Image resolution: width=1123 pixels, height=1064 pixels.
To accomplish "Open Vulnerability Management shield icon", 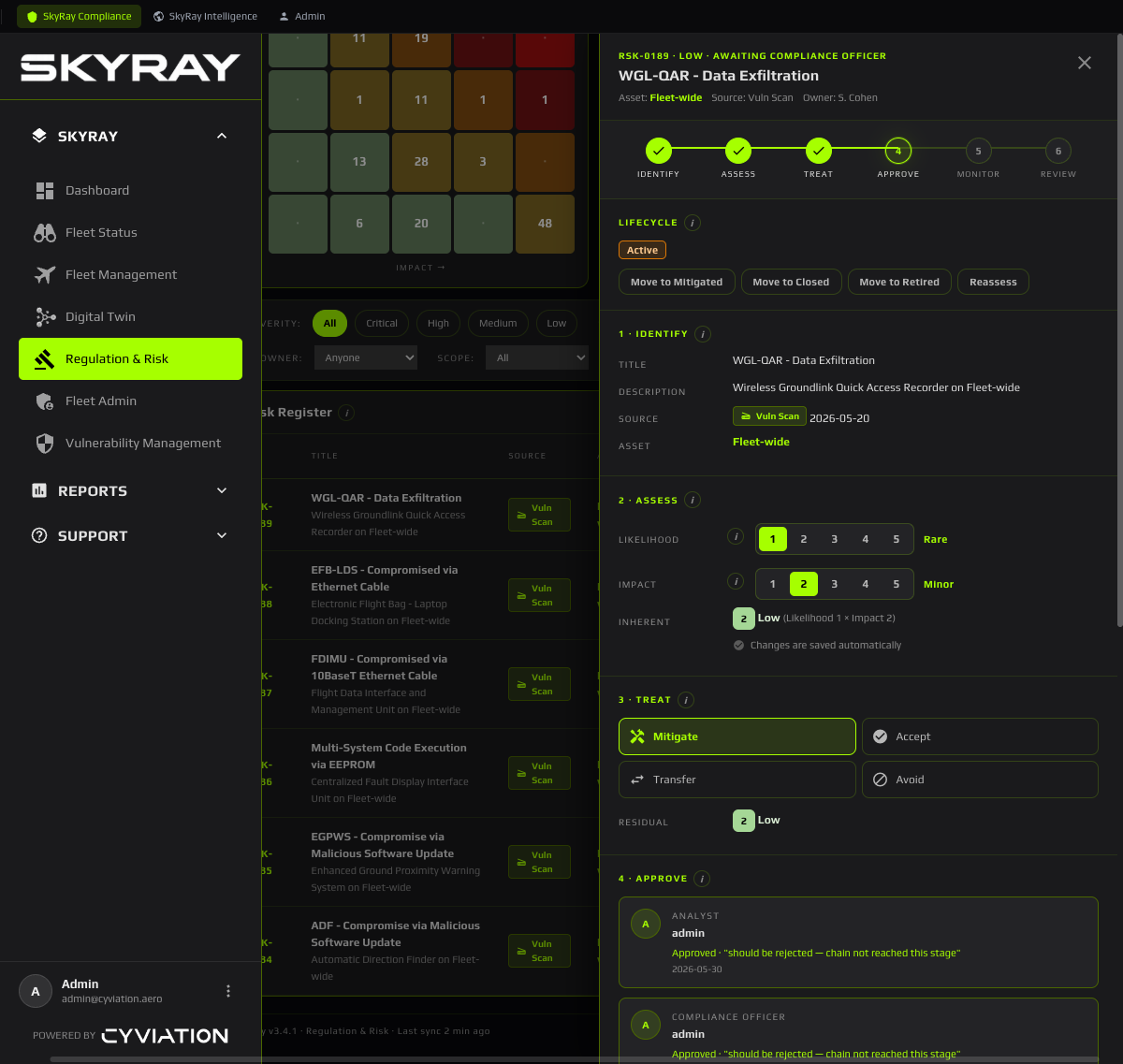I will pos(45,444).
